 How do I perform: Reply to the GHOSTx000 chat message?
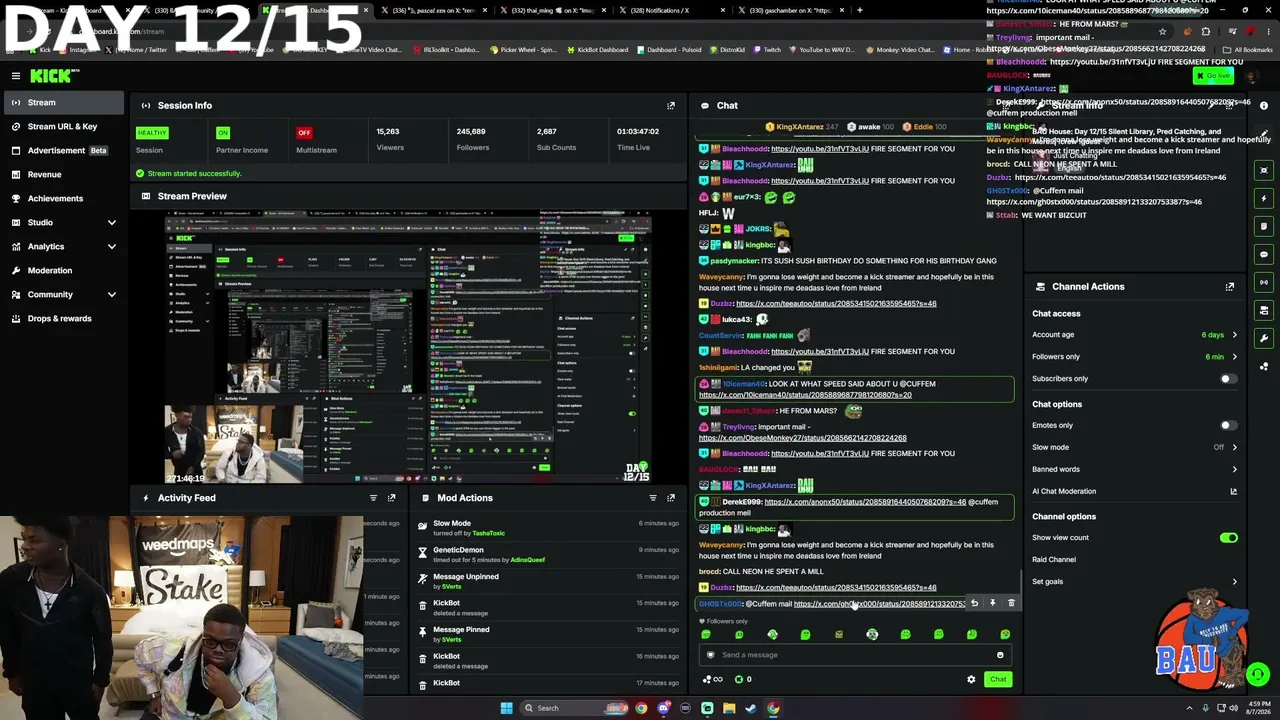pos(974,604)
